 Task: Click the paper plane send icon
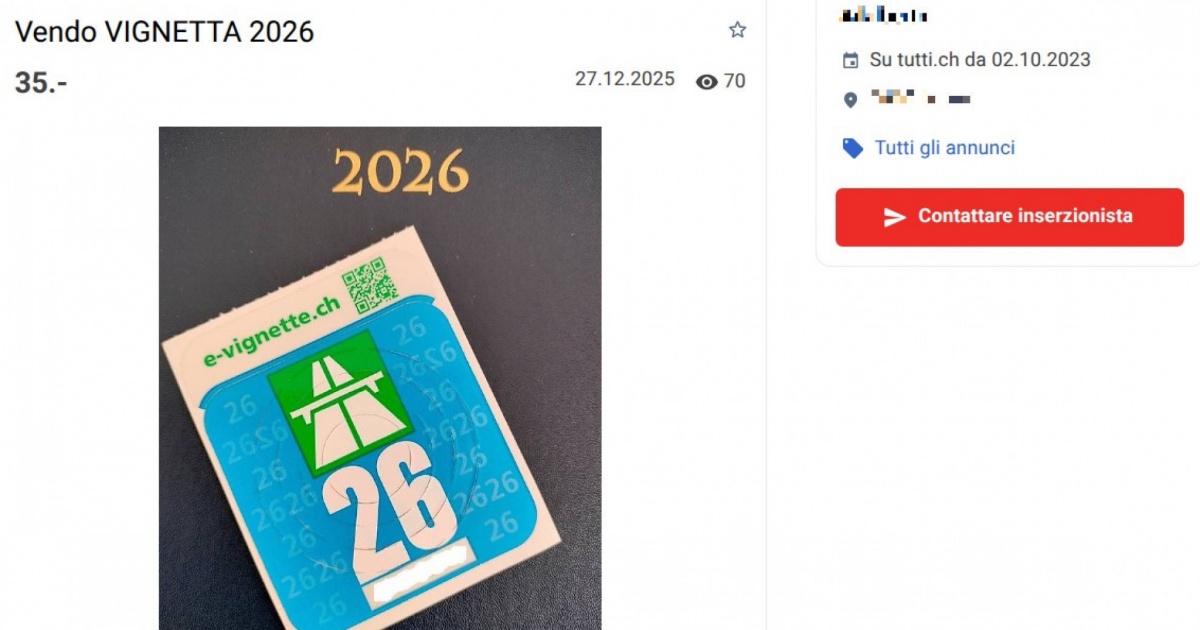[895, 217]
